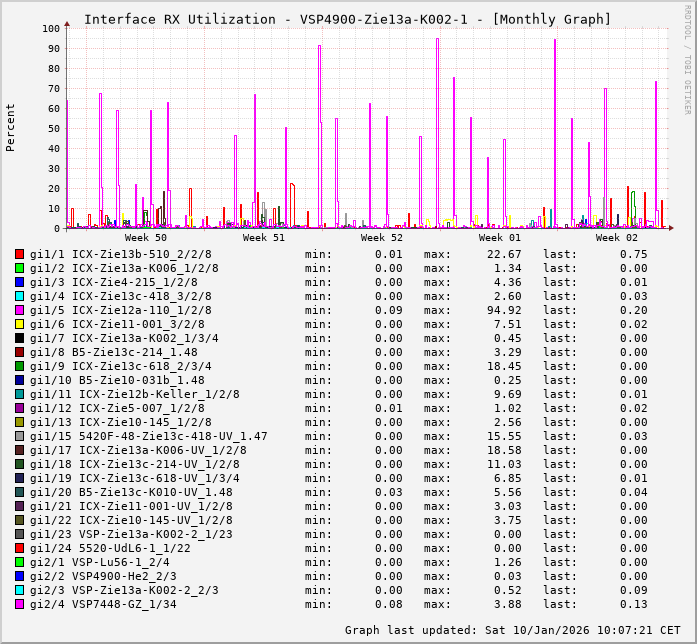Click the Interface RX Utilization graph title
The image size is (697, 644).
click(x=347, y=19)
